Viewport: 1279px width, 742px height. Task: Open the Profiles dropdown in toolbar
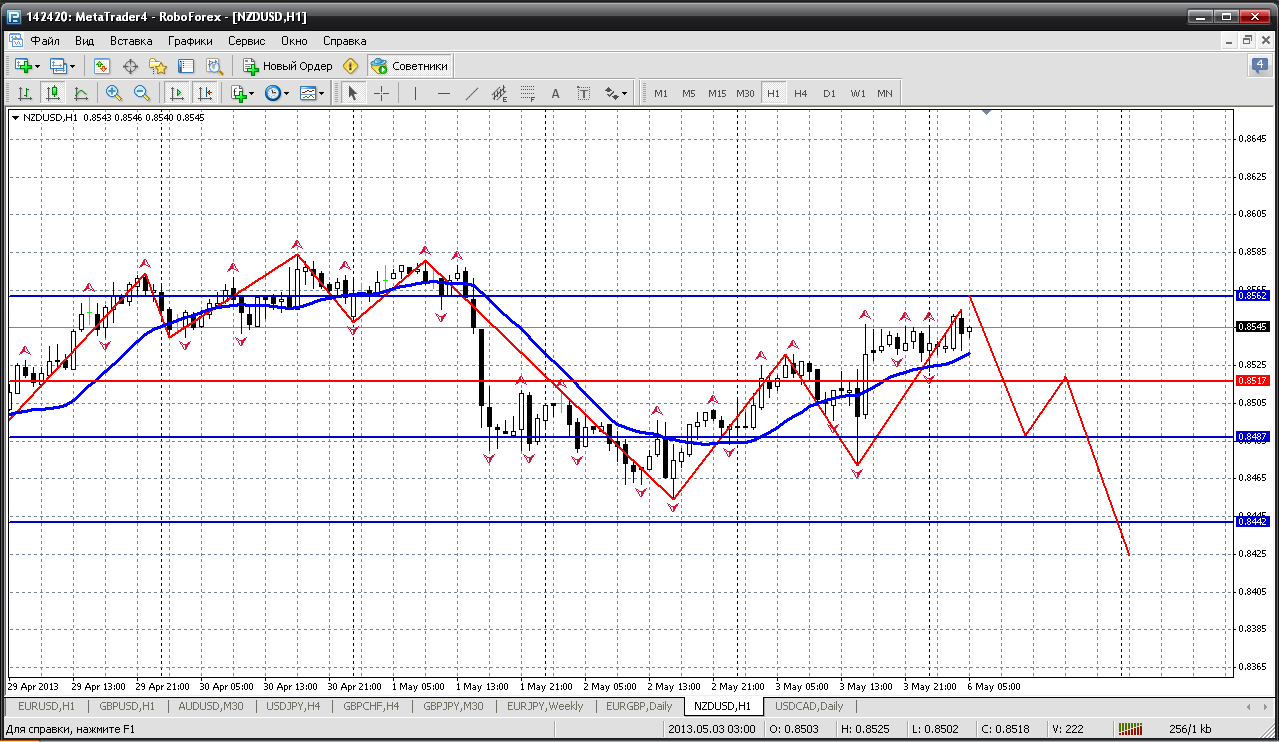click(62, 66)
